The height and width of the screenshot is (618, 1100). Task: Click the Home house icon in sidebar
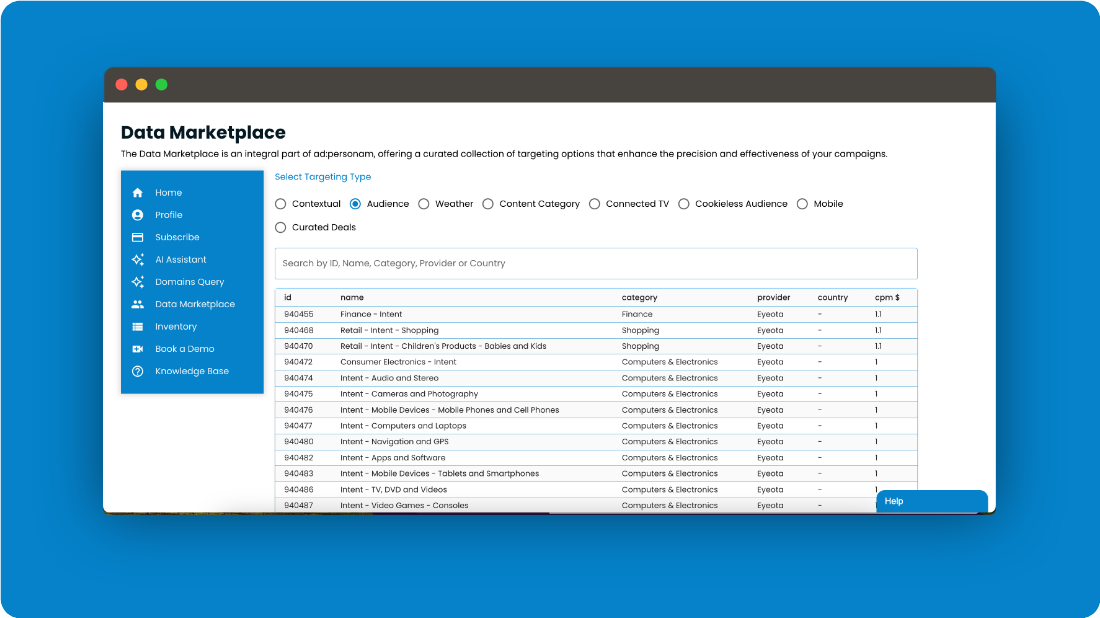click(138, 193)
